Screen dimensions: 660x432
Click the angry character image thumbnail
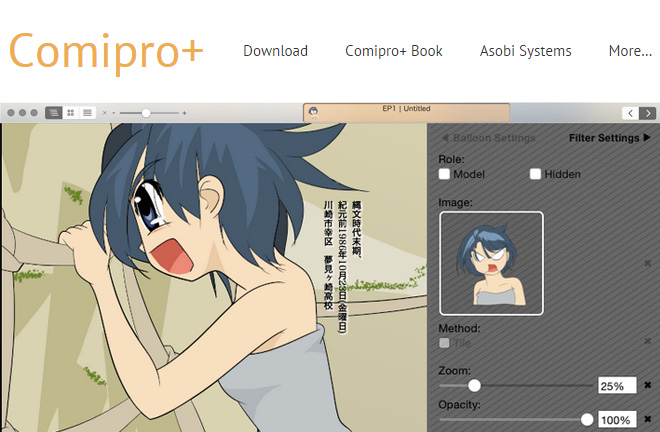pyautogui.click(x=491, y=263)
